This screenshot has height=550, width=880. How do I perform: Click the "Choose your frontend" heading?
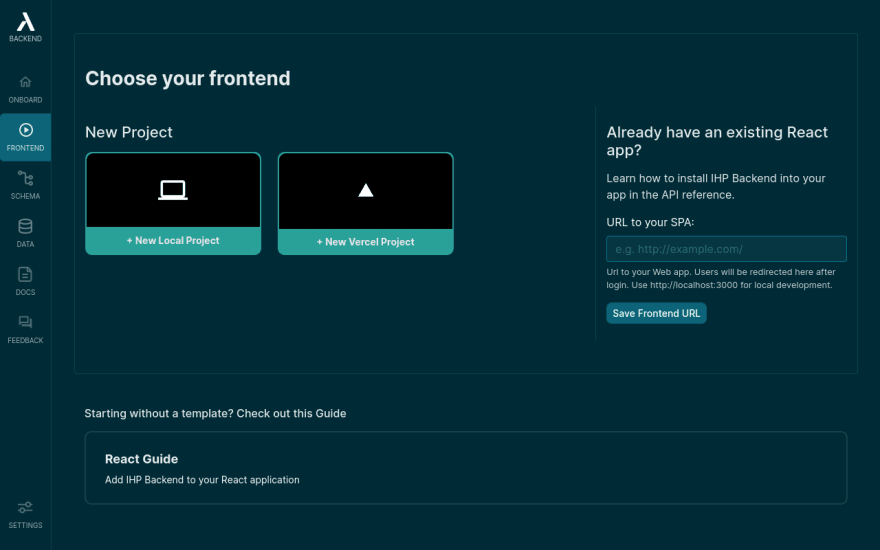click(187, 78)
